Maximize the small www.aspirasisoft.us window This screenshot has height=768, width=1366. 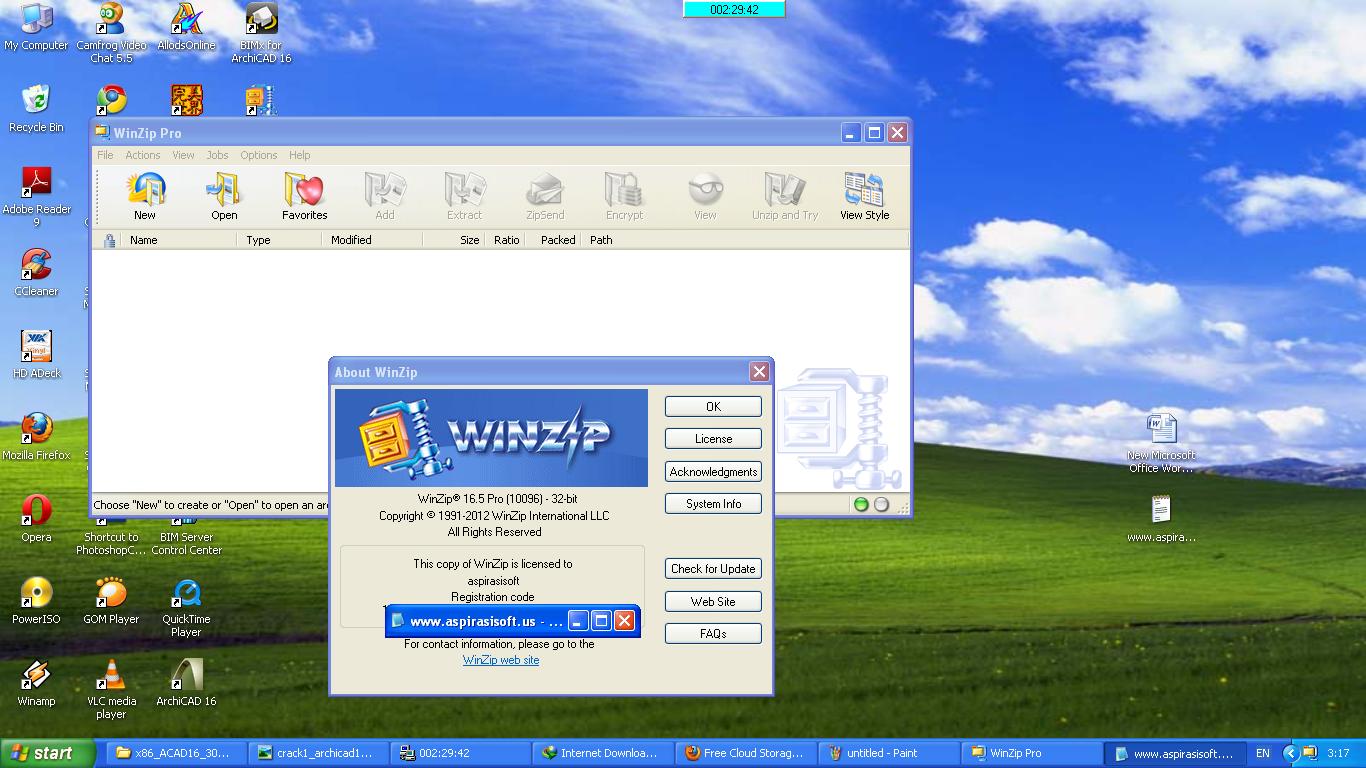[x=601, y=621]
